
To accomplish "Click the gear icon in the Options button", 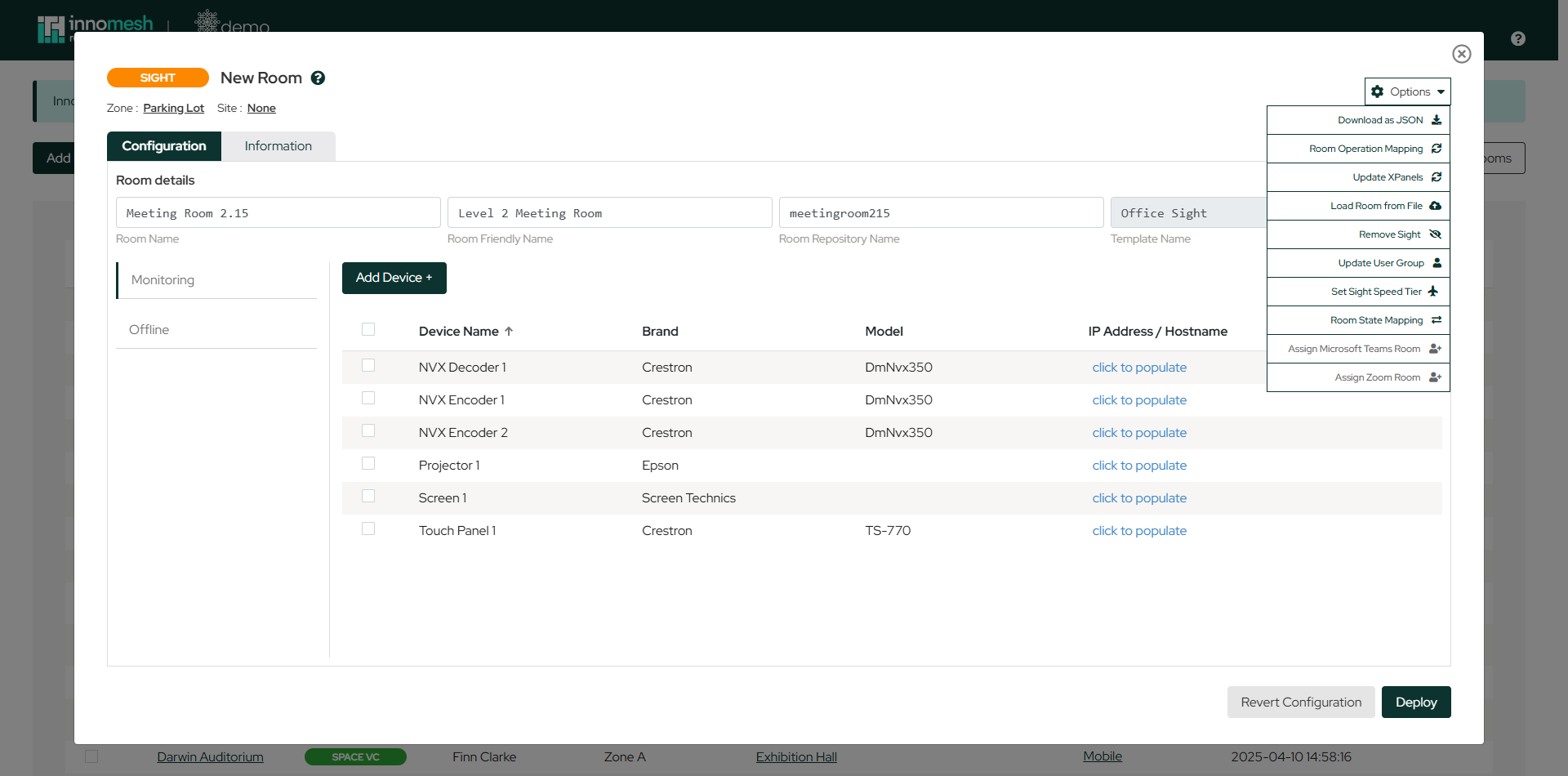I will (x=1378, y=91).
